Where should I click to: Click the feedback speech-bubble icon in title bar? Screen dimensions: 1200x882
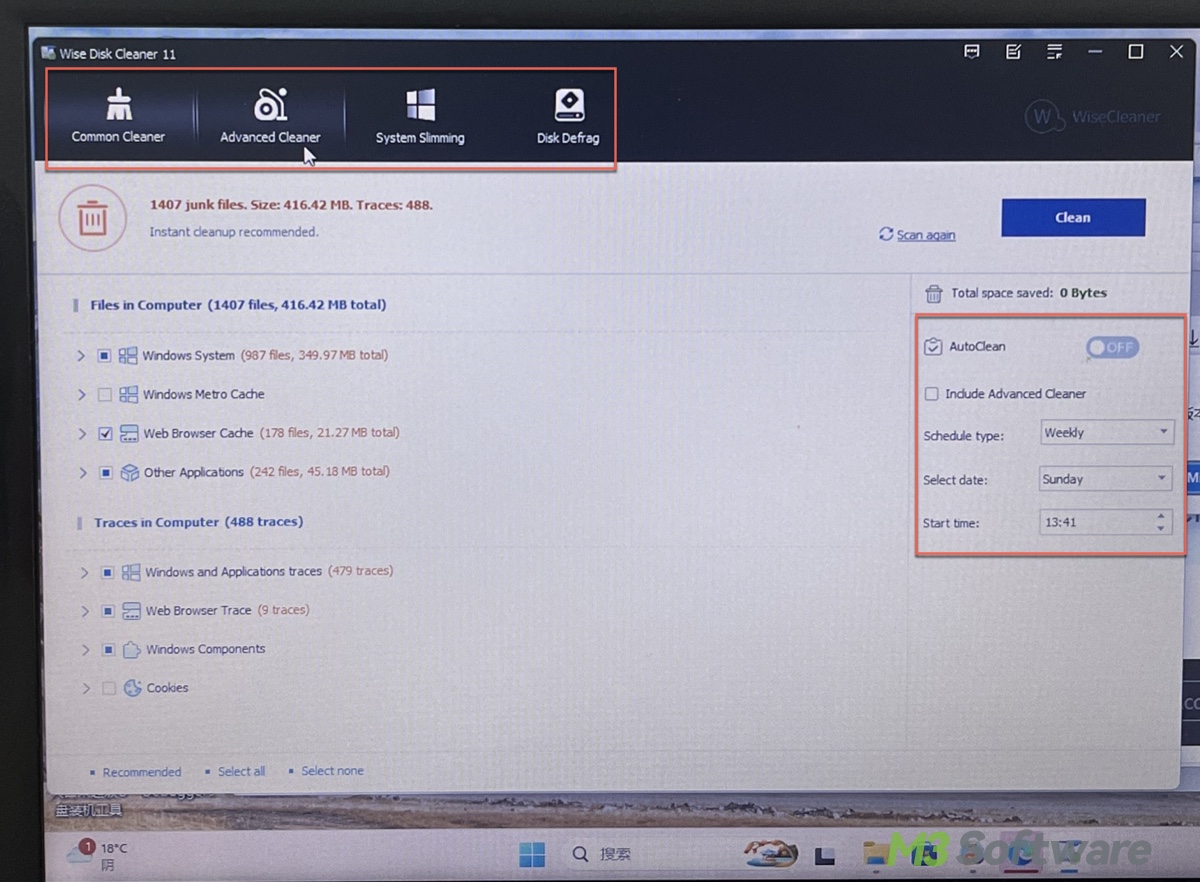pos(971,52)
